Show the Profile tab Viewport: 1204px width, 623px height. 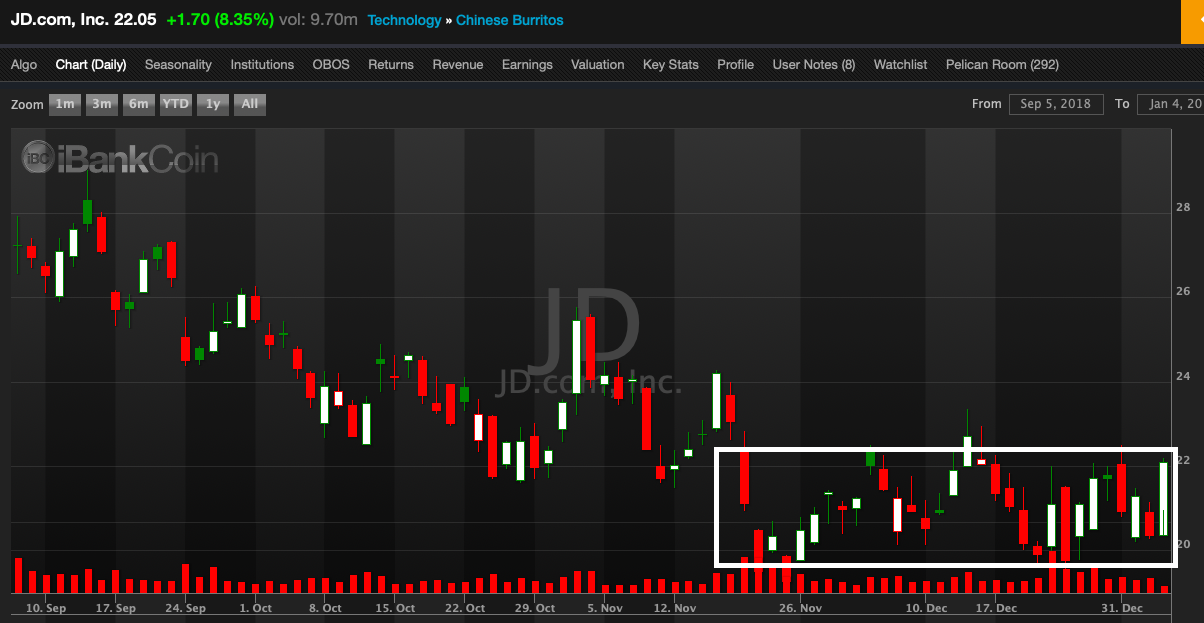tap(735, 64)
